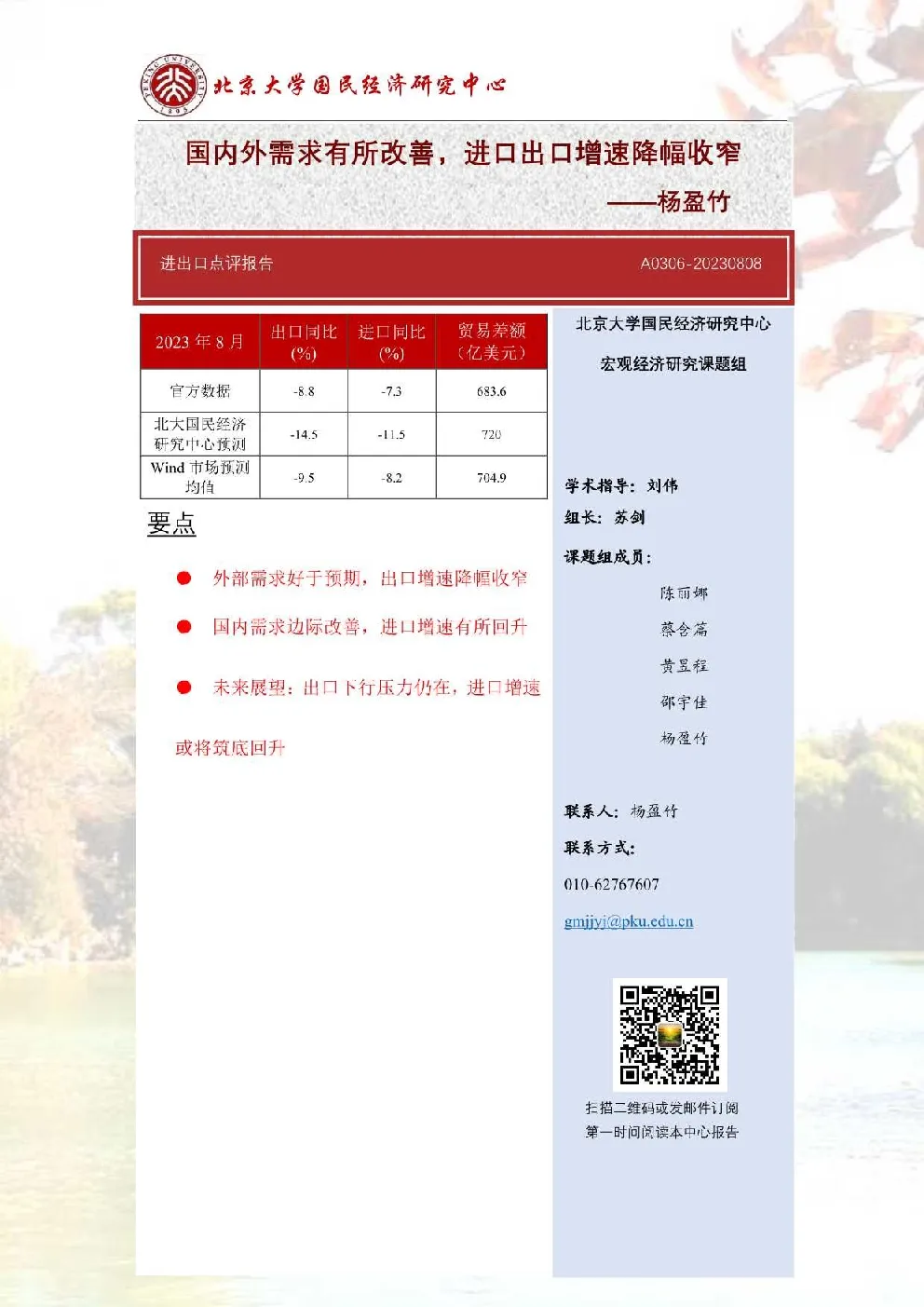This screenshot has height=1307, width=924.
Task: Click the 进口同比 (%) column header
Action: tap(391, 342)
